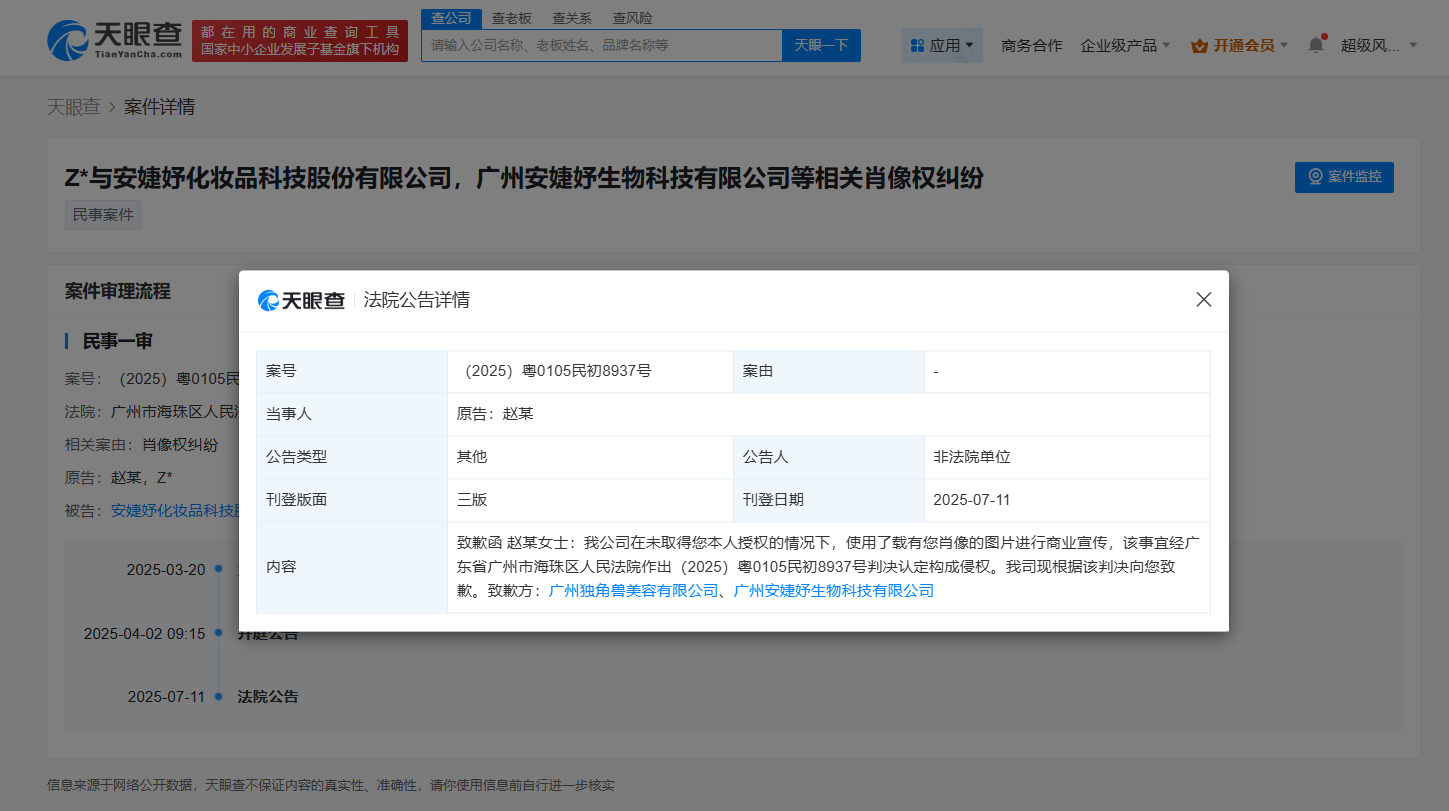The height and width of the screenshot is (811, 1449).
Task: Switch to the 查关系 tab
Action: coord(572,18)
